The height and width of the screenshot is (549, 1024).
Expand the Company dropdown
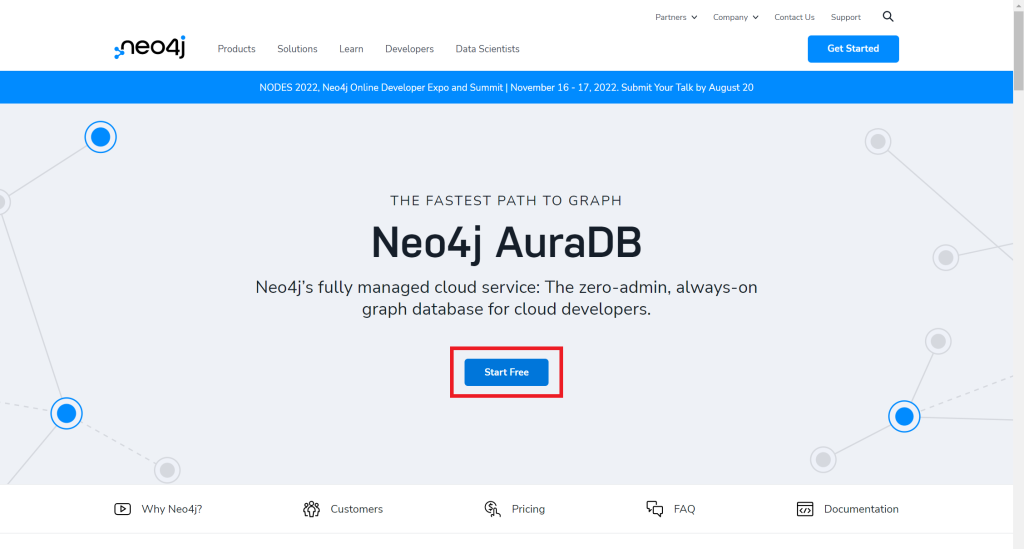coord(735,17)
